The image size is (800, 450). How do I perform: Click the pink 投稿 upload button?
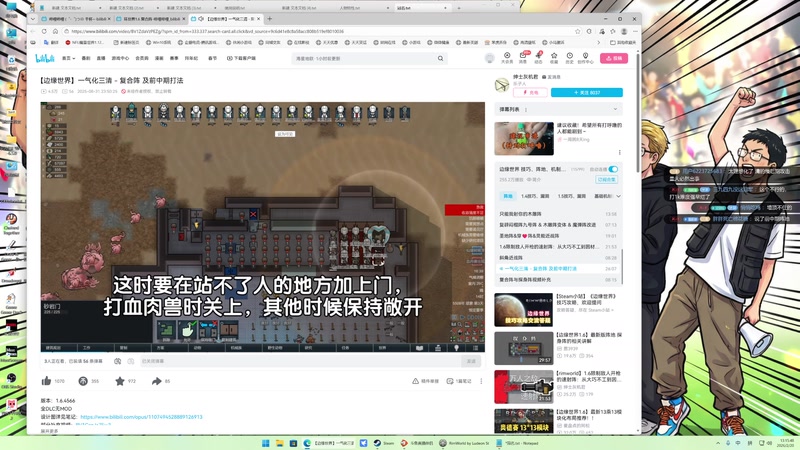[x=614, y=58]
